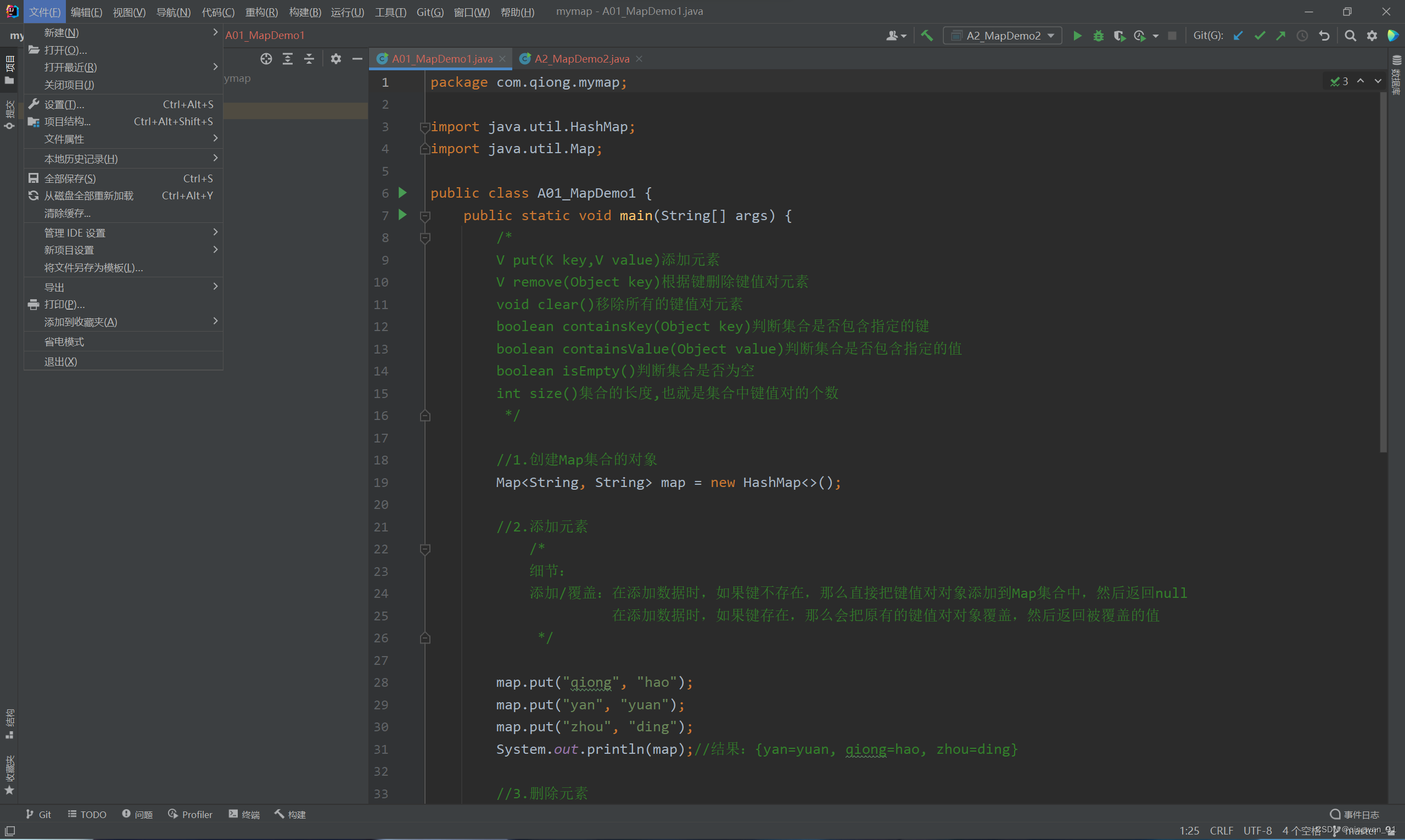Click the green Run button in toolbar
The height and width of the screenshot is (840, 1405).
(1077, 36)
